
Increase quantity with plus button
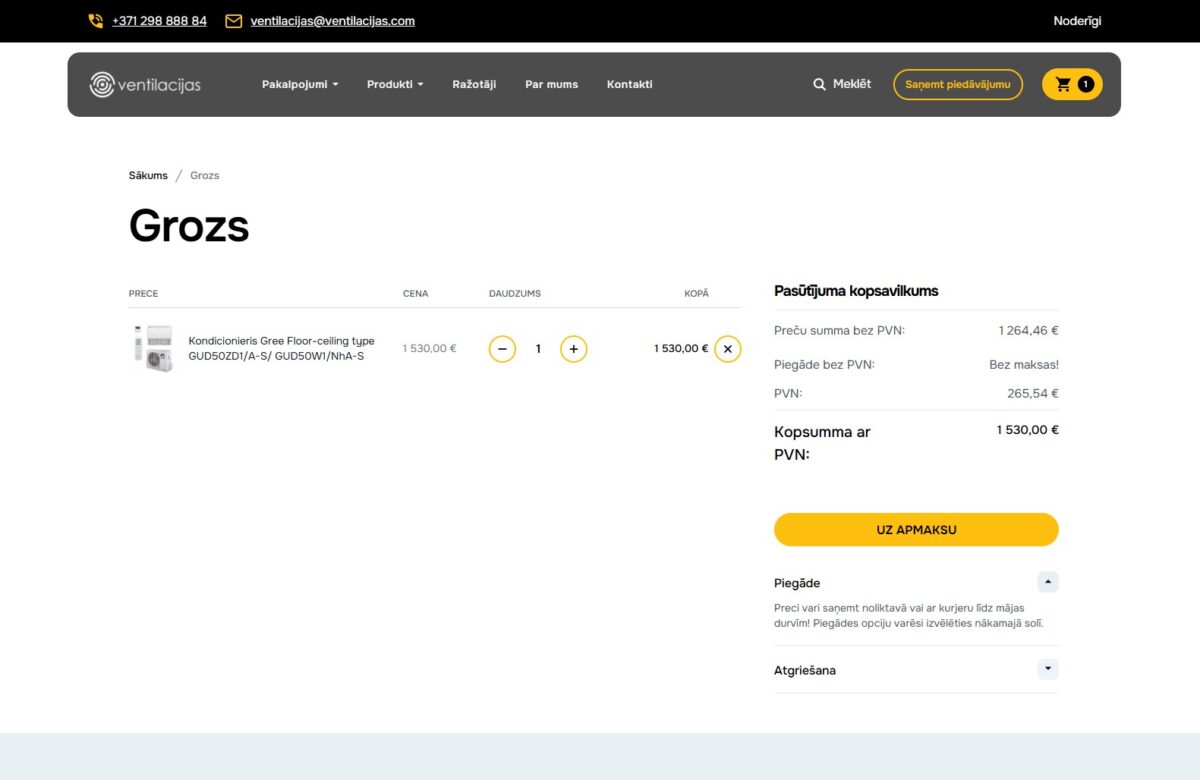[x=573, y=349]
